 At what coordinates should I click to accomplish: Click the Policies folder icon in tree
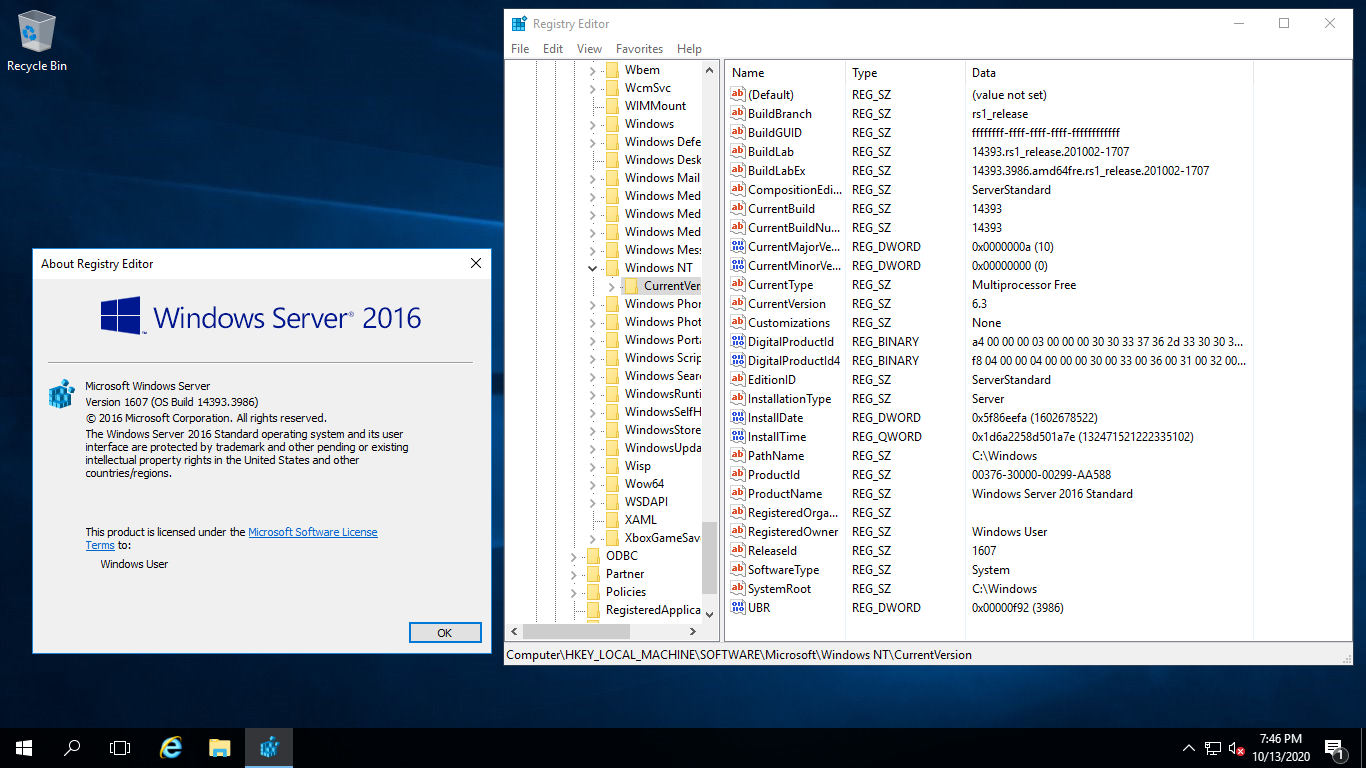pos(592,592)
